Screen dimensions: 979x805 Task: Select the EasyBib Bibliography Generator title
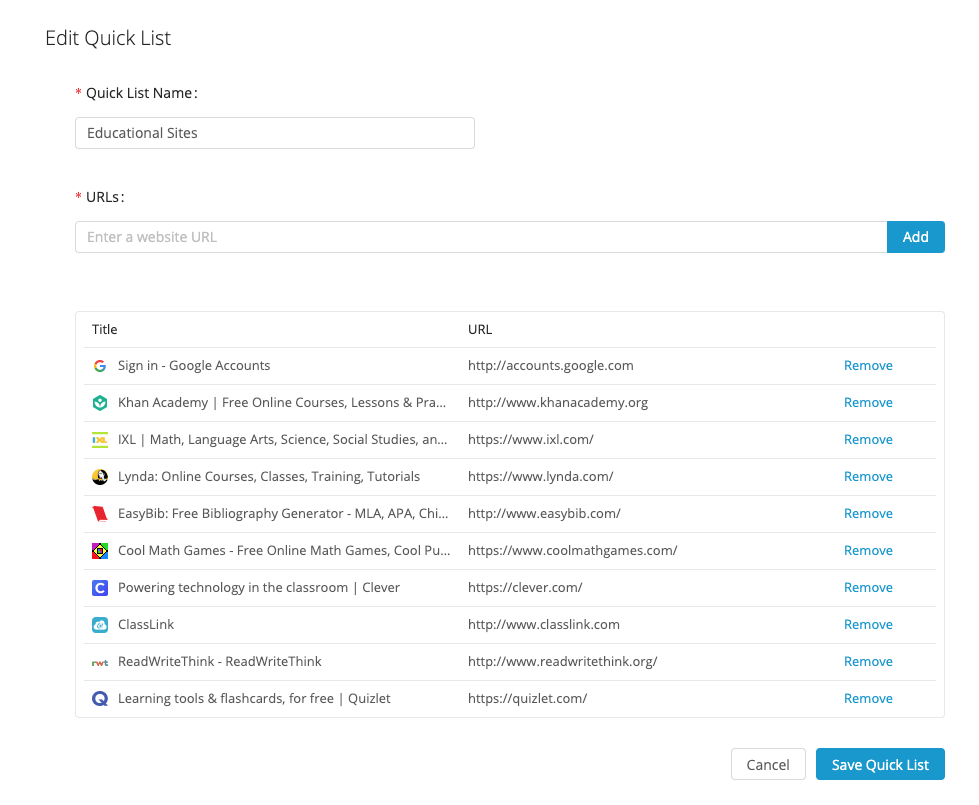(x=283, y=513)
